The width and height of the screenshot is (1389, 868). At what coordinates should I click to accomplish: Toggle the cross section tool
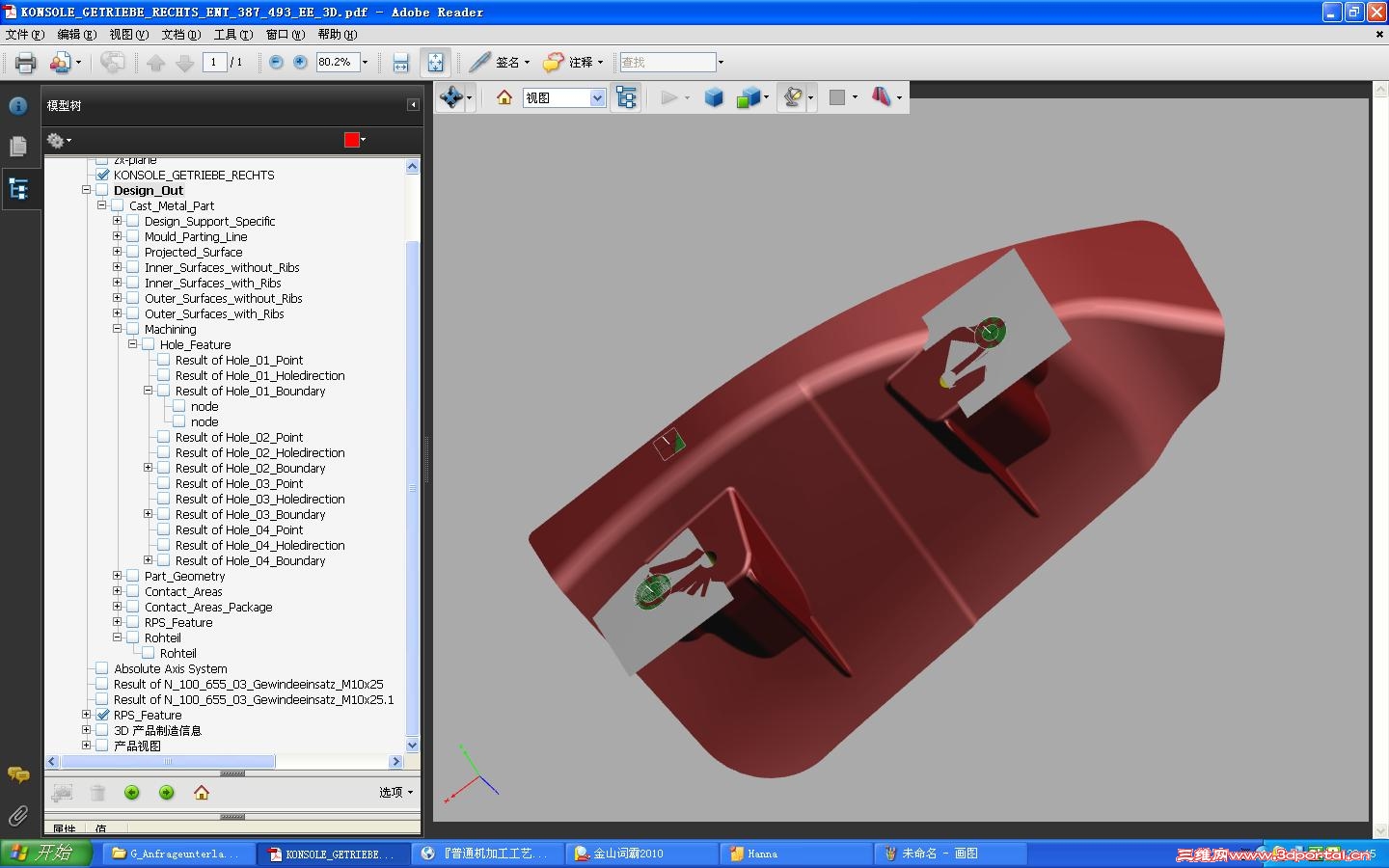coord(882,96)
